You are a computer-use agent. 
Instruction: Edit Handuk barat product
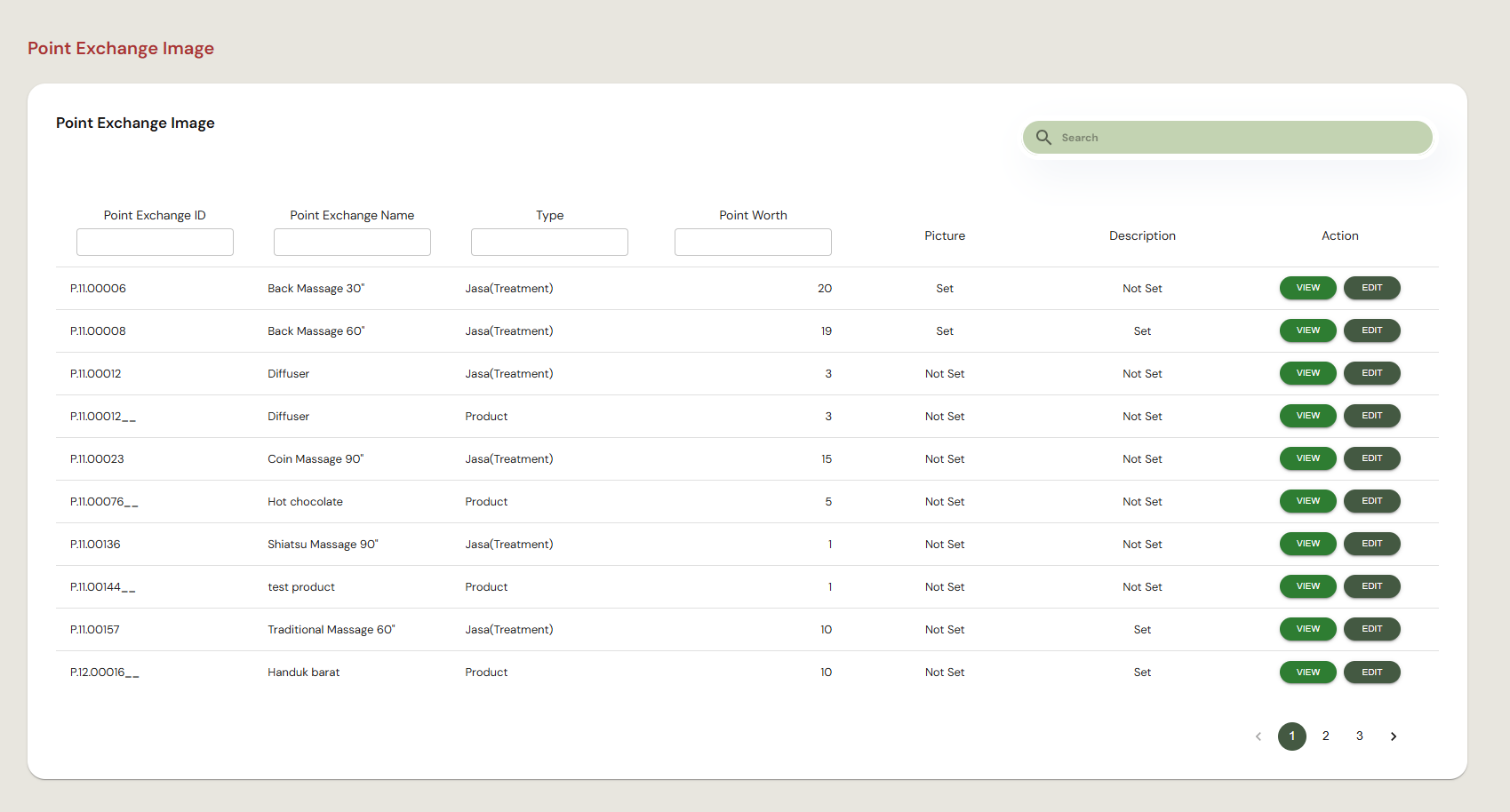click(x=1372, y=673)
